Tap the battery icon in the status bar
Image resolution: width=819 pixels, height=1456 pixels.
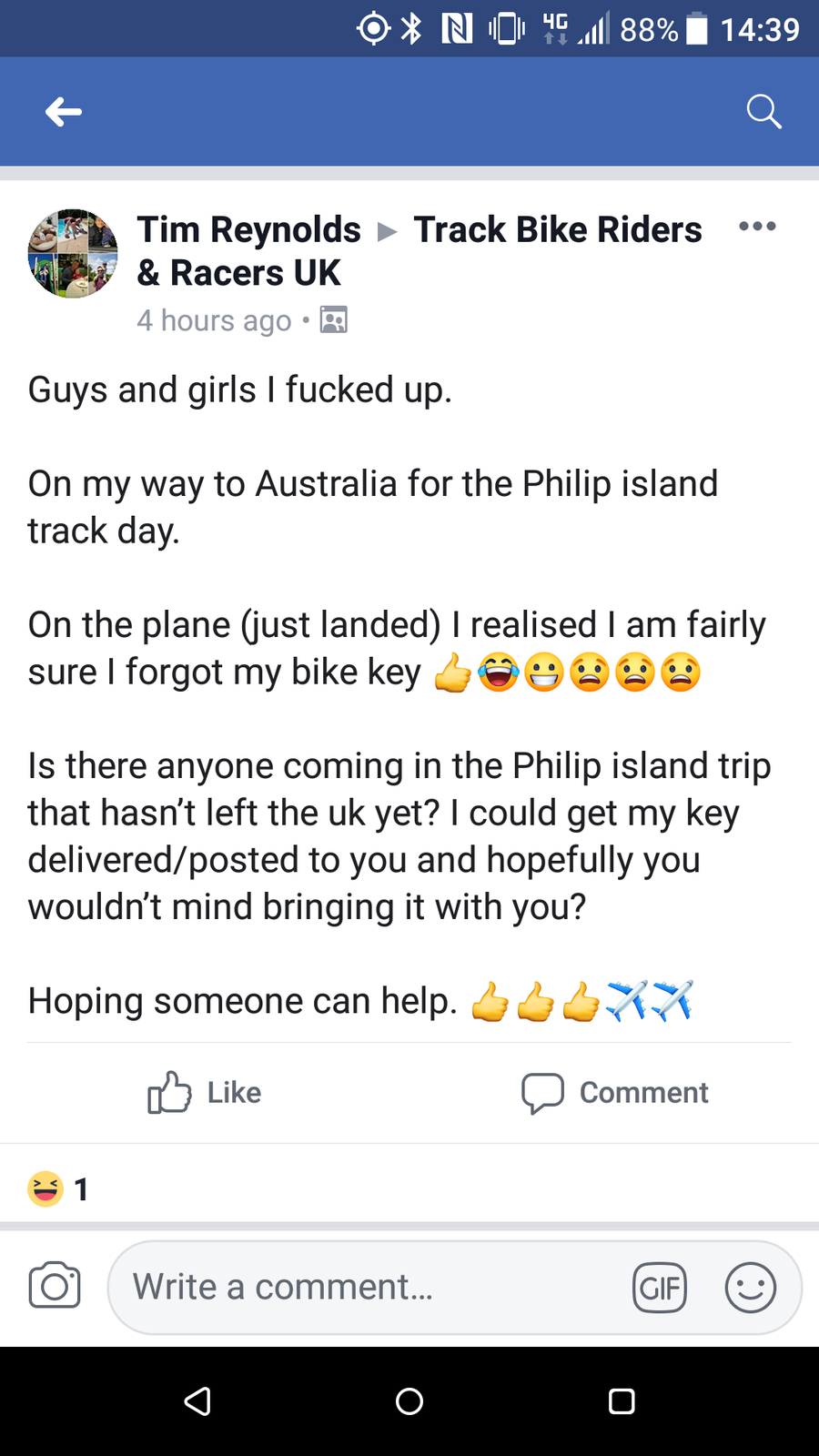pos(697,29)
